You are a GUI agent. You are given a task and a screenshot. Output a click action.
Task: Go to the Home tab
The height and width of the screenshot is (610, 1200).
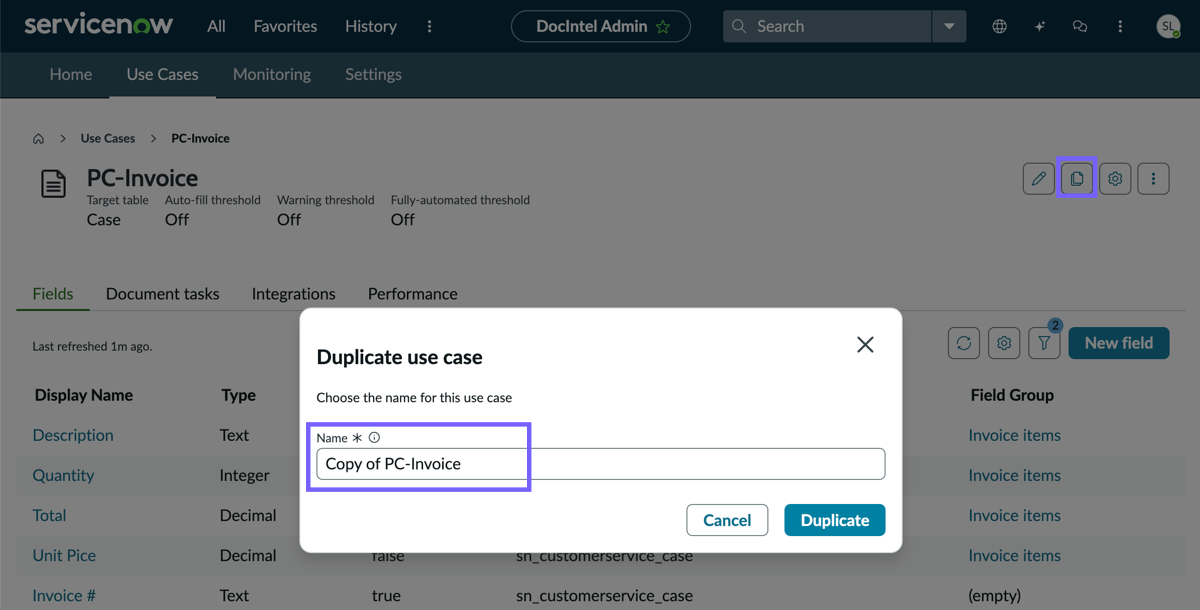point(71,74)
